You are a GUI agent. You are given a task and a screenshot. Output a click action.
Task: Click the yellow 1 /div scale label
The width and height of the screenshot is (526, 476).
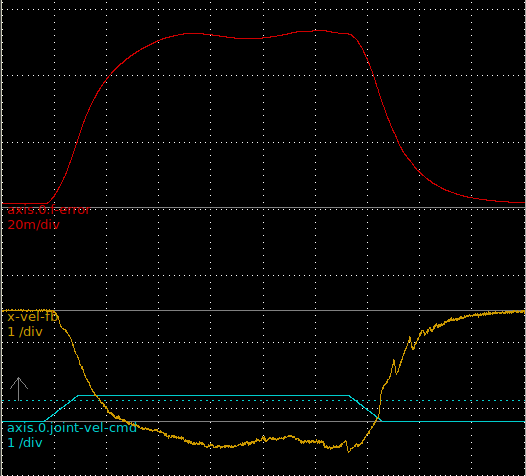[x=25, y=332]
